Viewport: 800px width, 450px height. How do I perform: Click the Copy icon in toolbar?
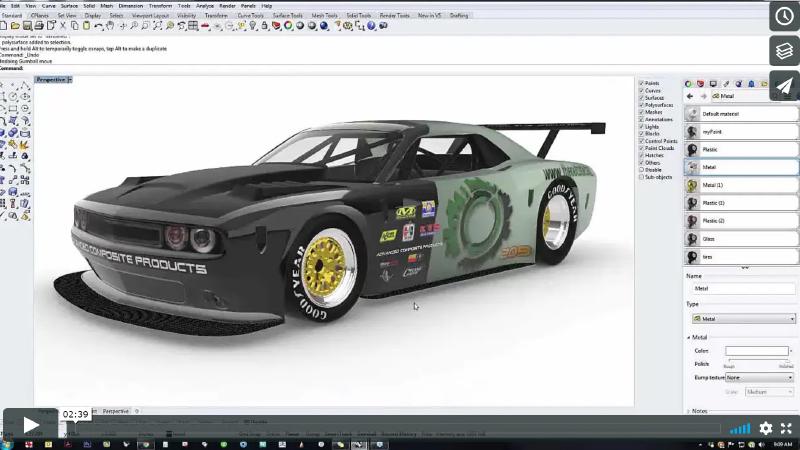[x=74, y=26]
